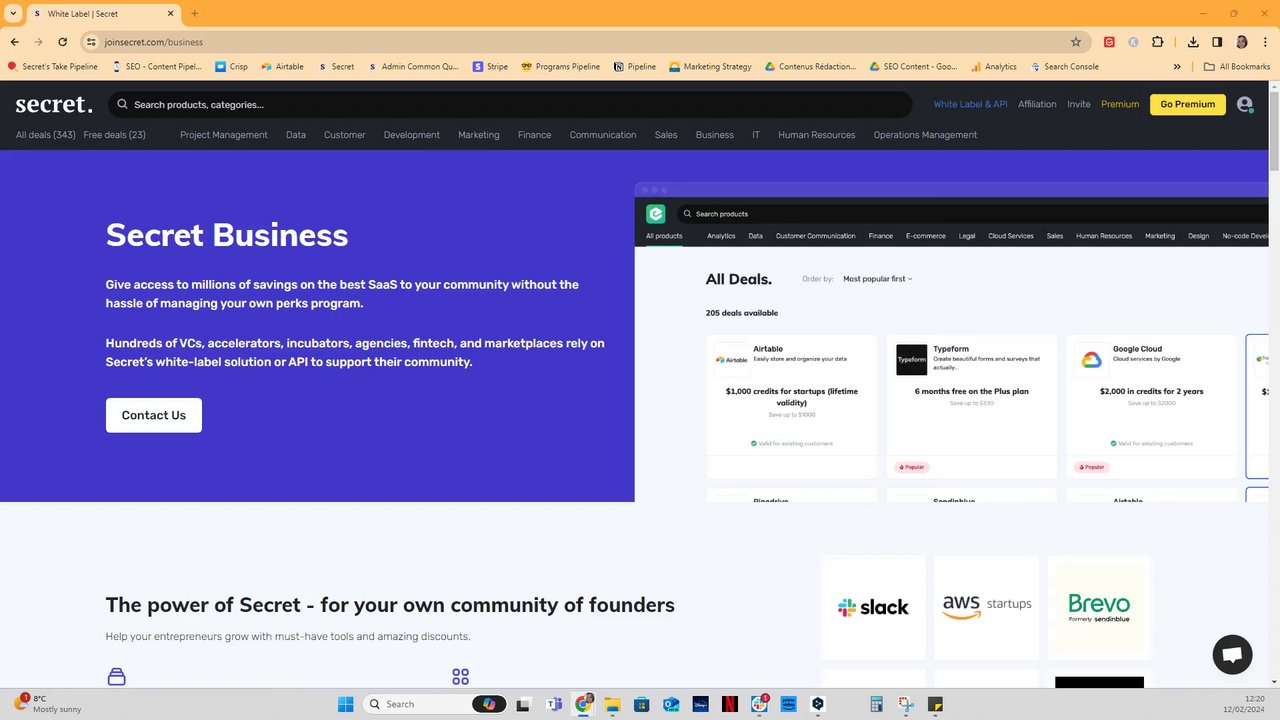The width and height of the screenshot is (1280, 720).
Task: Click the address bar URL
Action: point(154,42)
